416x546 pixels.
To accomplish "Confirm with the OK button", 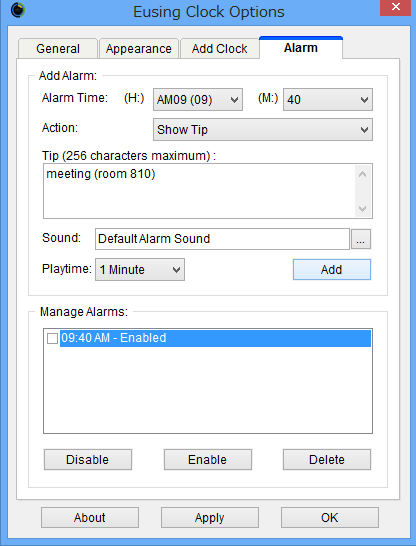I will pos(330,517).
